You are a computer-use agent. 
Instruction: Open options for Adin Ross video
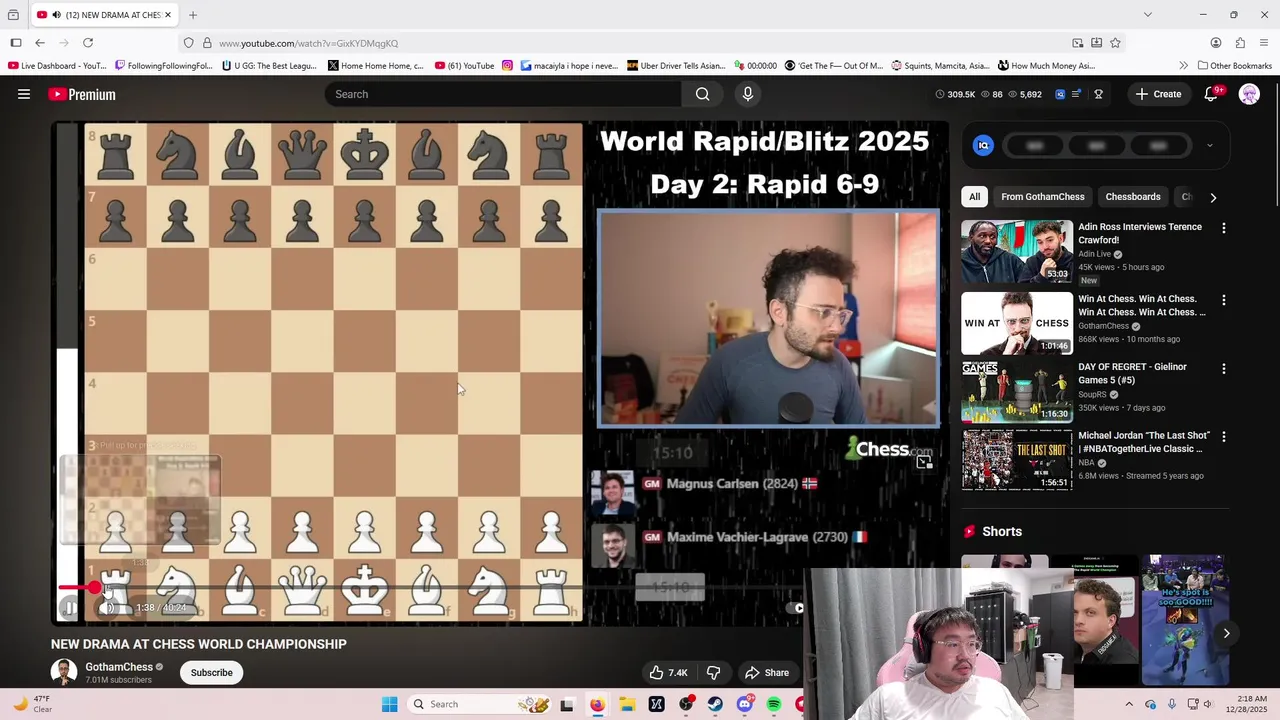point(1223,228)
